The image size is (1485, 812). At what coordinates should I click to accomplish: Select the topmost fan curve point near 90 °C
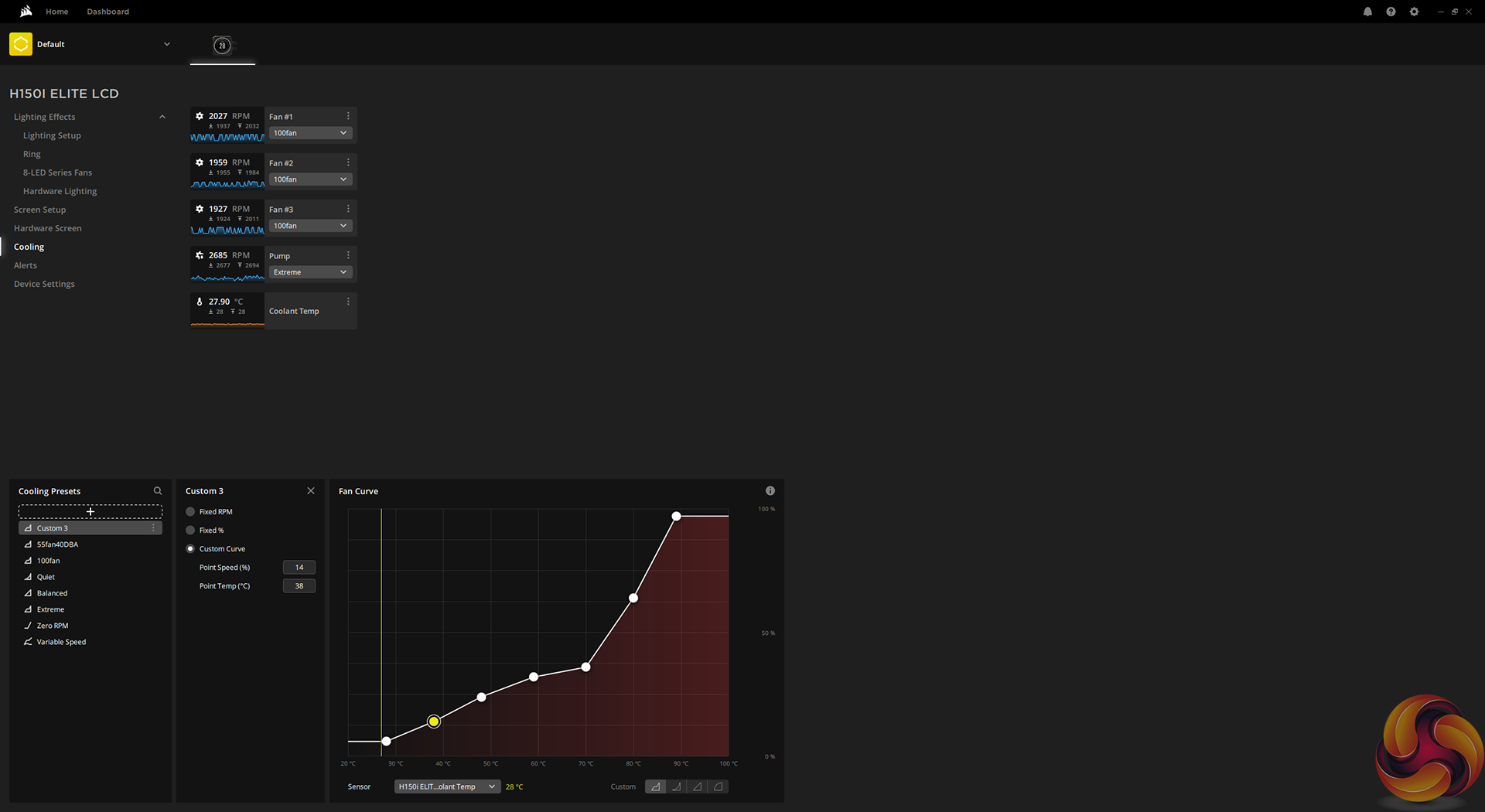click(x=676, y=516)
